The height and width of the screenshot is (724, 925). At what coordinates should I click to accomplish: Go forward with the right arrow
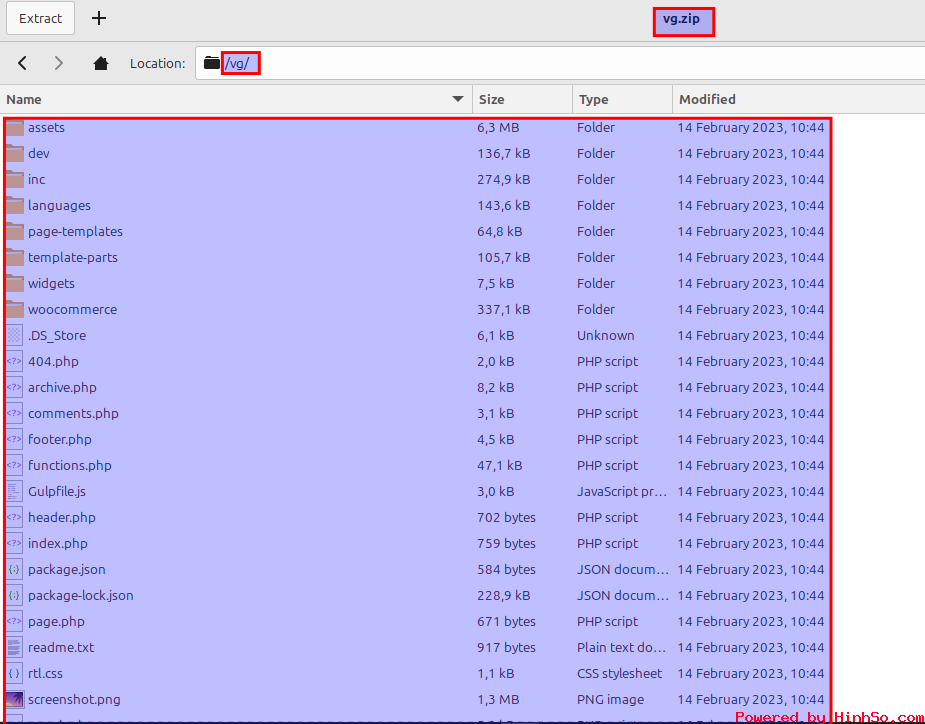tap(58, 63)
